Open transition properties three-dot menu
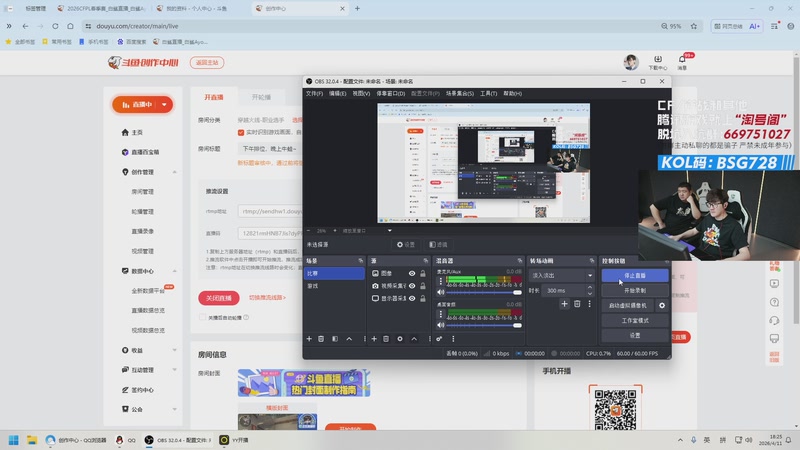This screenshot has height=450, width=800. [589, 304]
